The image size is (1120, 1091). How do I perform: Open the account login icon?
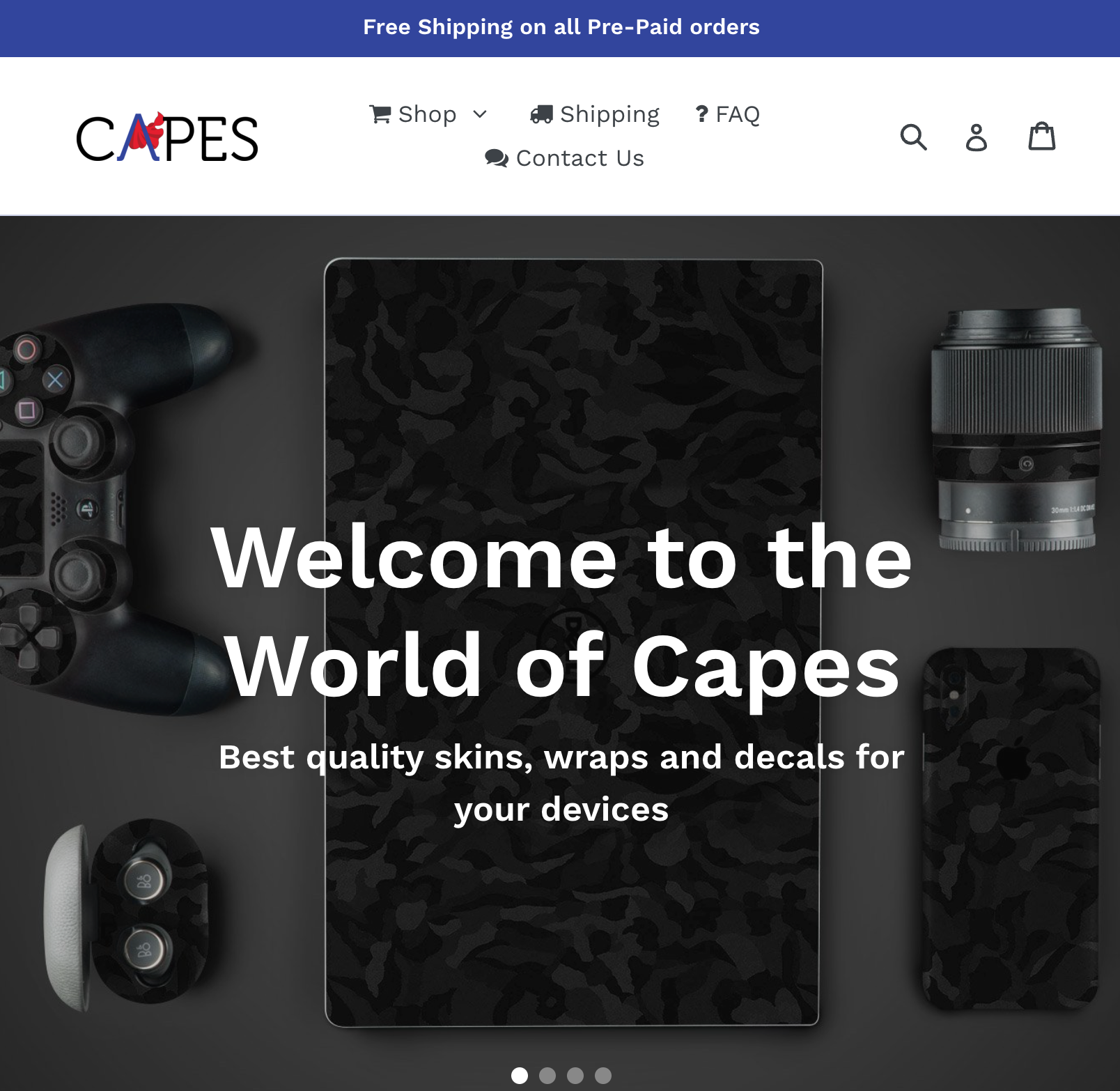(976, 137)
